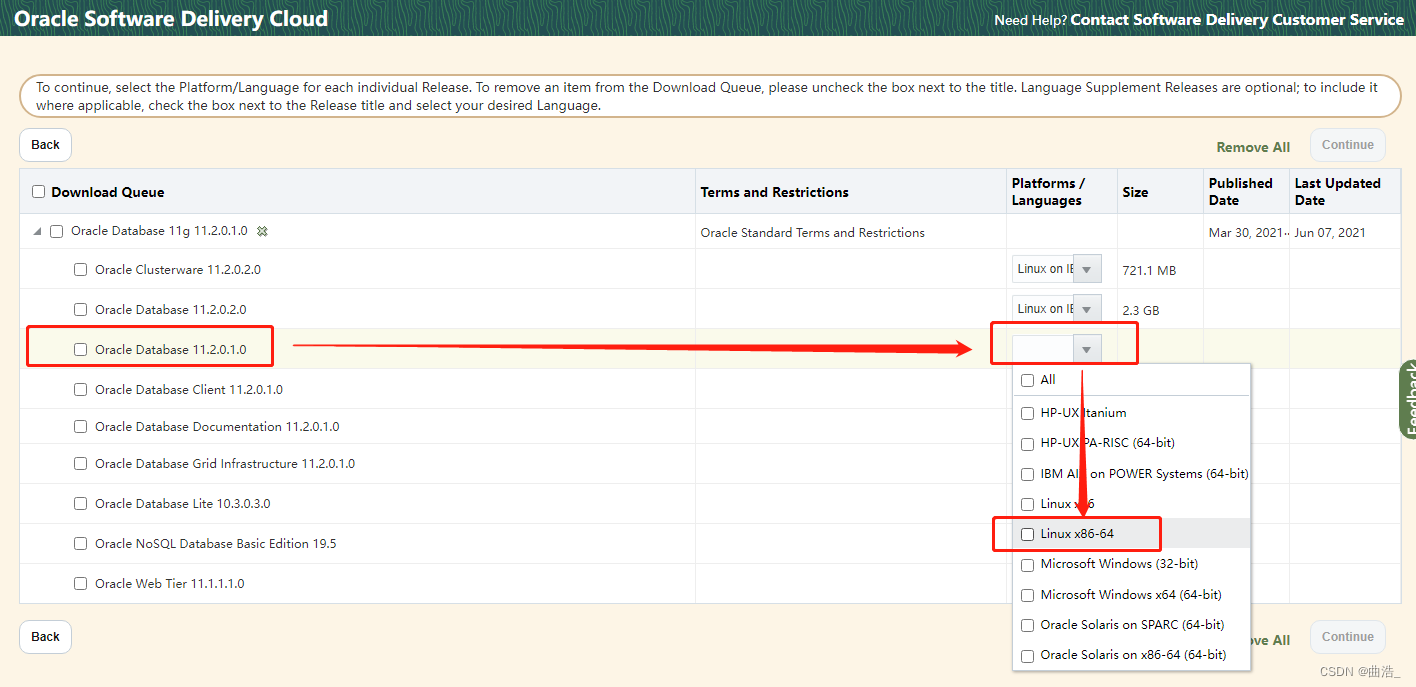The image size is (1416, 687).
Task: Tick the Oracle Database Lite 10.3.0.3.0 checkbox
Action: pyautogui.click(x=81, y=503)
